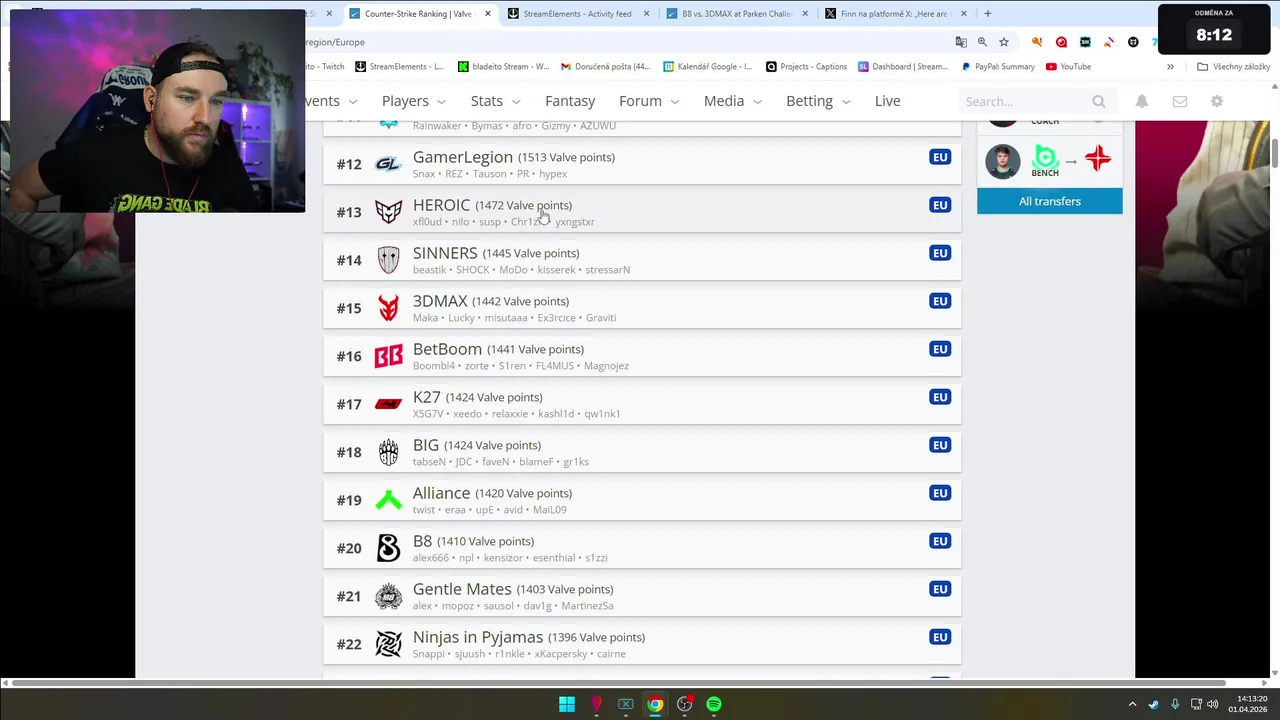Click the BENCH transfer player photo
This screenshot has width=1280, height=720.
tap(1002, 160)
